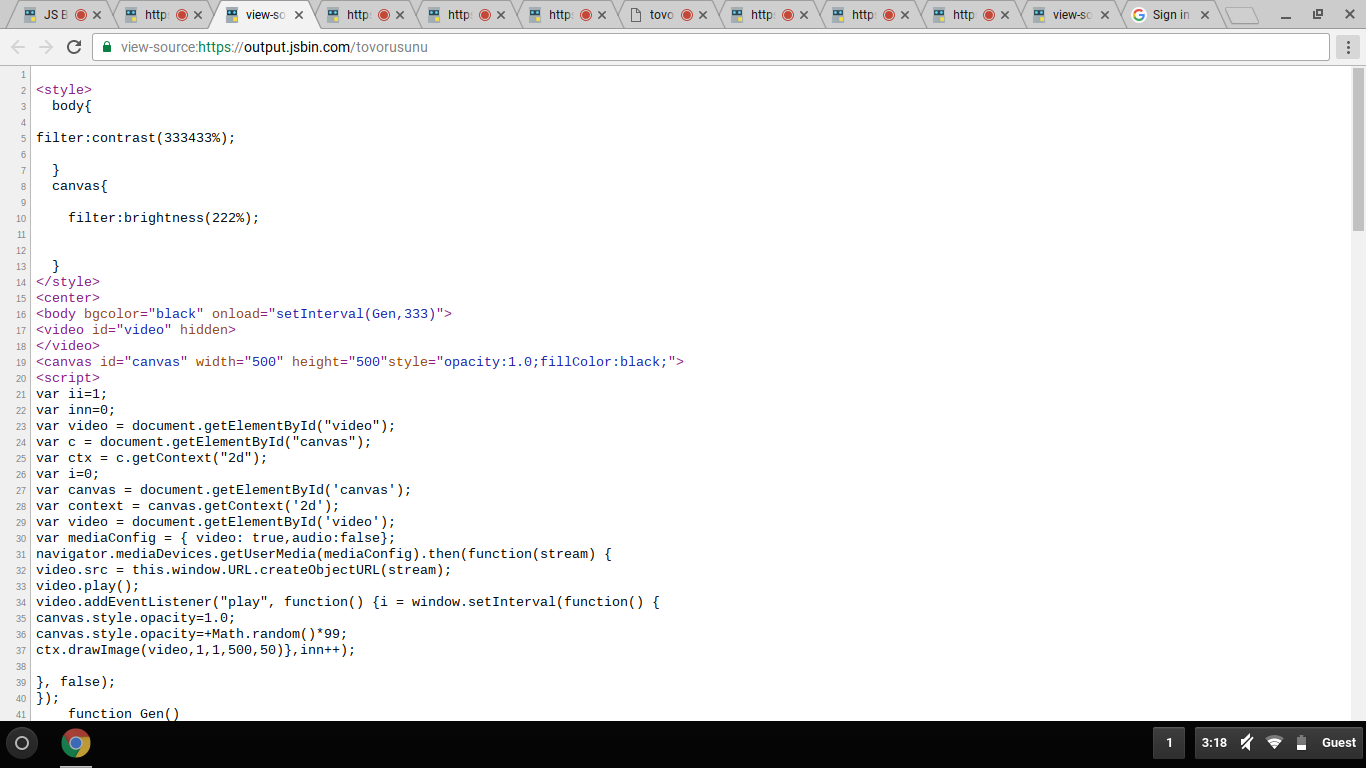This screenshot has width=1366, height=768.
Task: Click the "canvas{" selector line
Action: click(80, 186)
